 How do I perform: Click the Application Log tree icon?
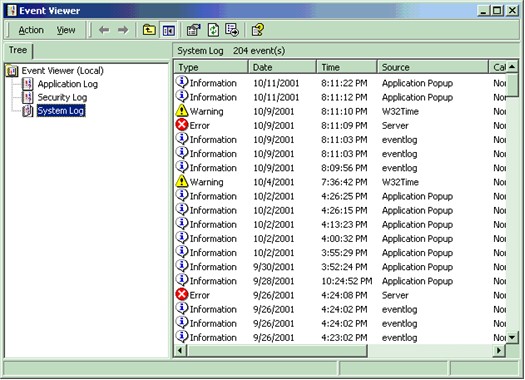coord(28,84)
